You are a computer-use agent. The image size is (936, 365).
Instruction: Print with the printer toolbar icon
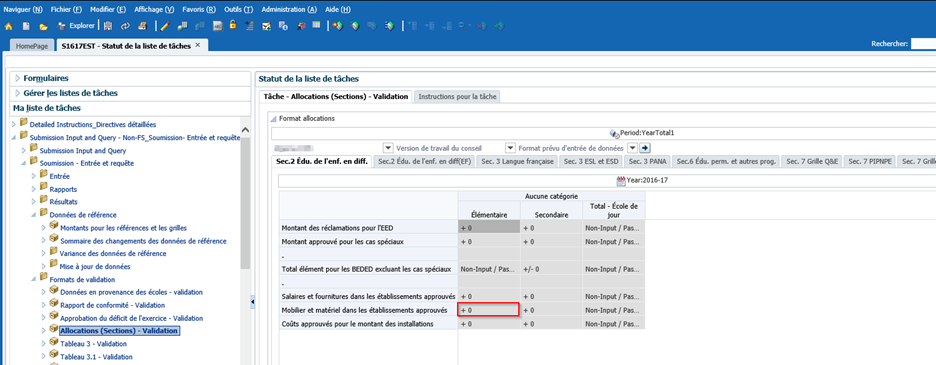point(142,26)
